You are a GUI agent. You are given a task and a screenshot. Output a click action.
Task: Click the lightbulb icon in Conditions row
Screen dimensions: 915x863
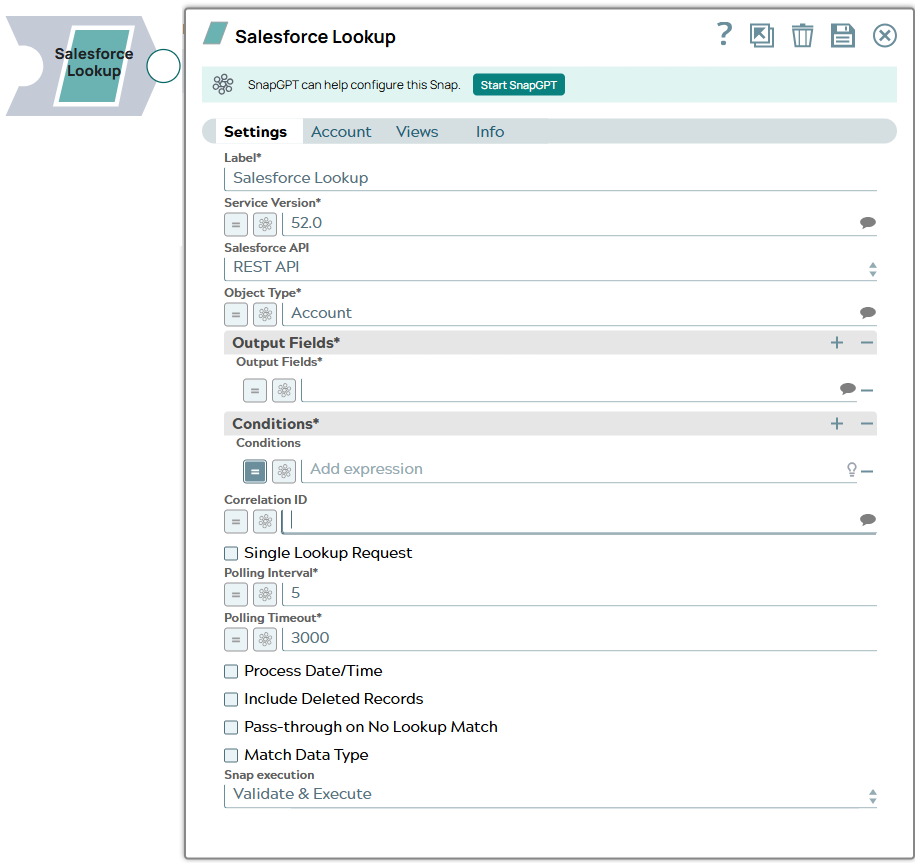[852, 470]
